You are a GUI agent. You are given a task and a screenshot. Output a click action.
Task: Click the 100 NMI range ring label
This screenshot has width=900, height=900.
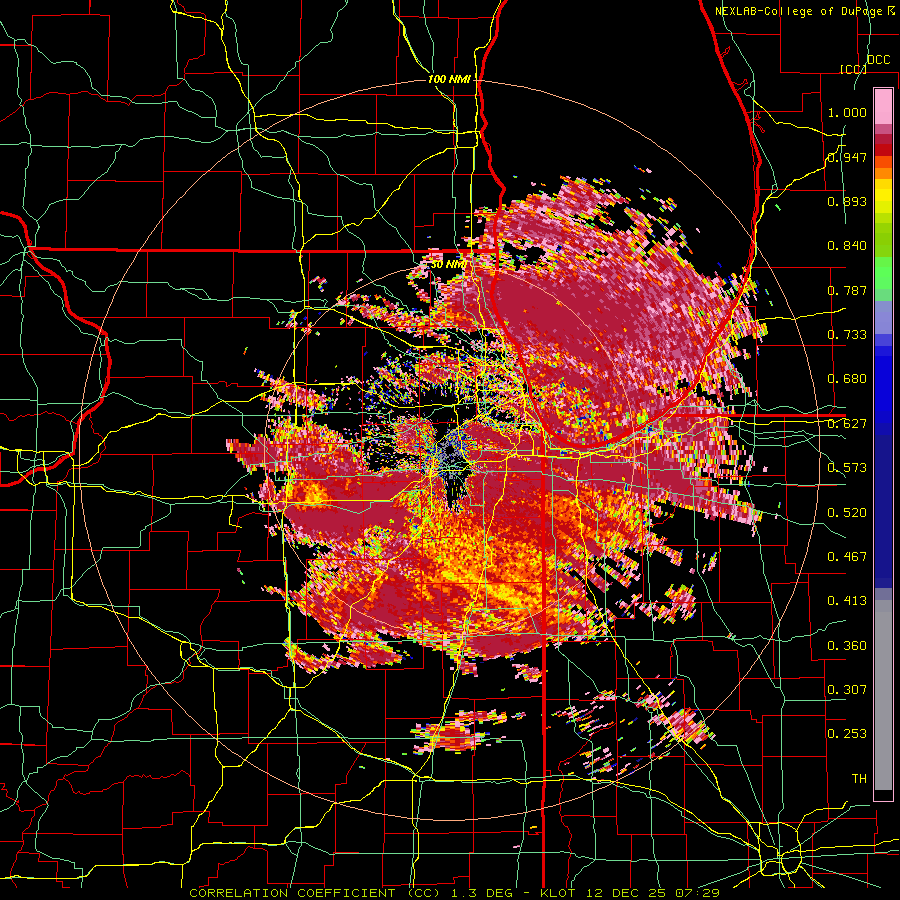(x=449, y=79)
